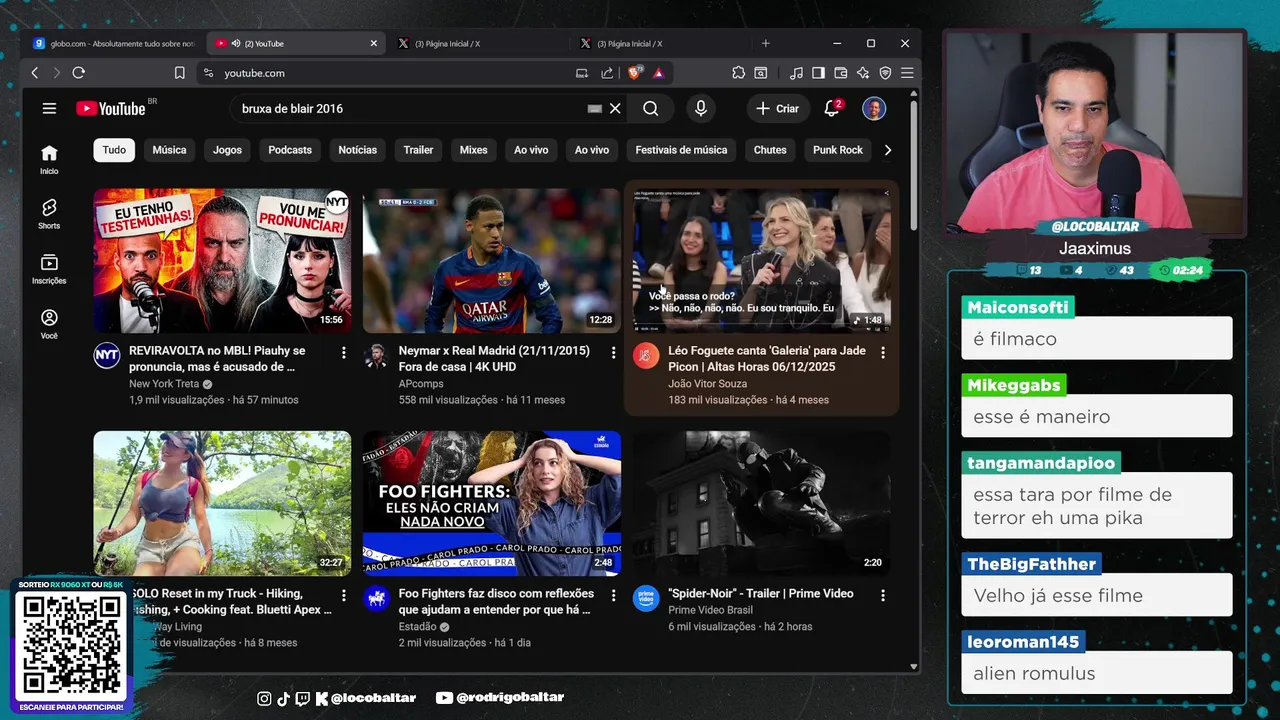The height and width of the screenshot is (720, 1280).
Task: Open more options for Foo Fighters video
Action: pos(613,596)
